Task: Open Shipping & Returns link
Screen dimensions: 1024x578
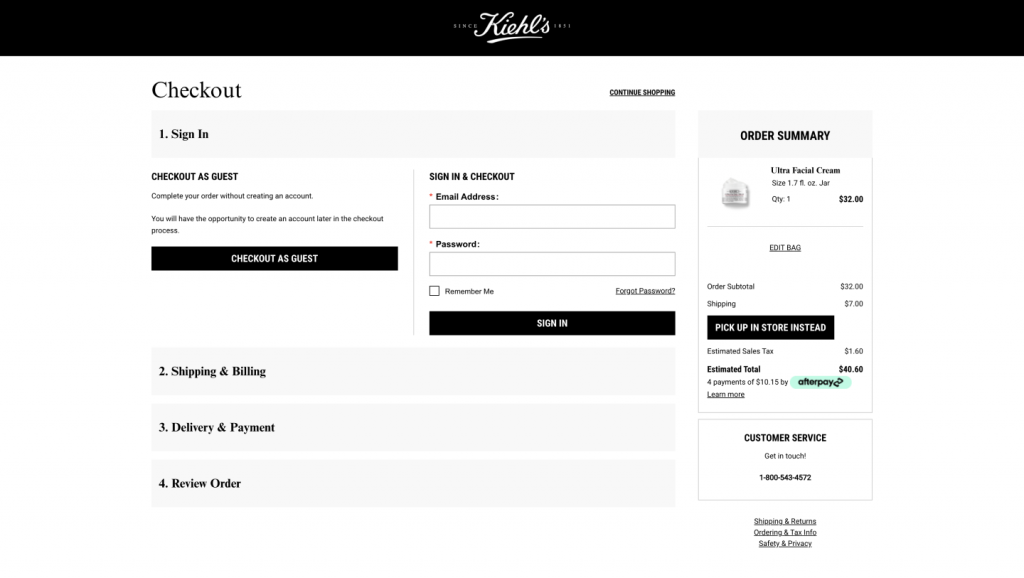Action: coord(785,521)
